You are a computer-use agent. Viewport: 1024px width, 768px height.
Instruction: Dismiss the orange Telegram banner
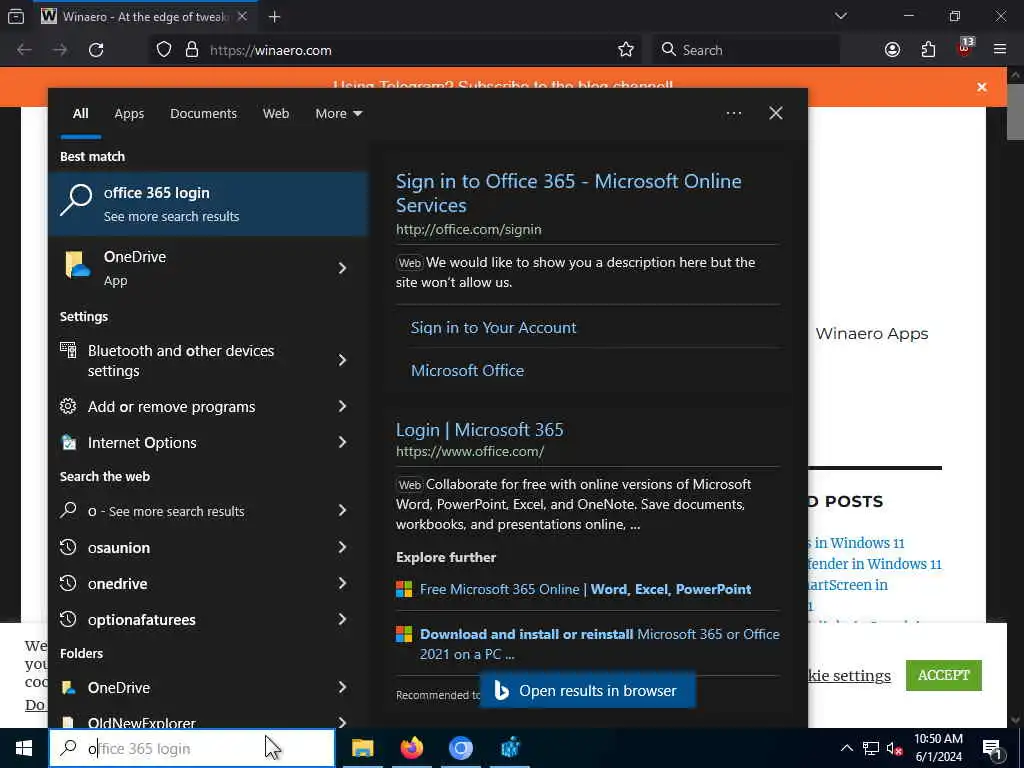pos(982,87)
